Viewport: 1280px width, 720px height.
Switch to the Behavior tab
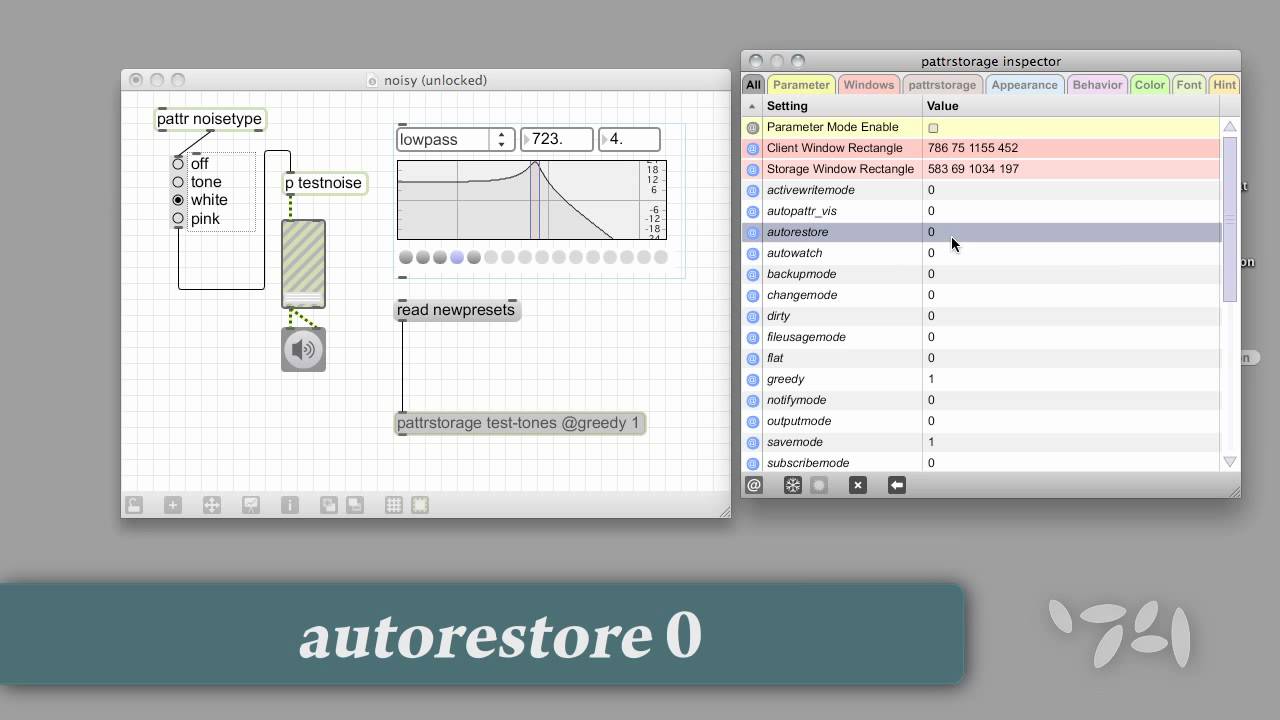coord(1097,85)
